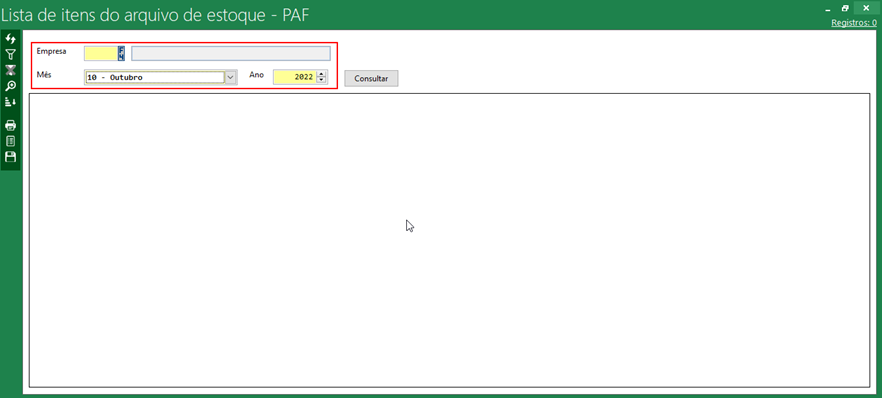
Task: Click the refresh arrows sidebar icon
Action: 10,39
